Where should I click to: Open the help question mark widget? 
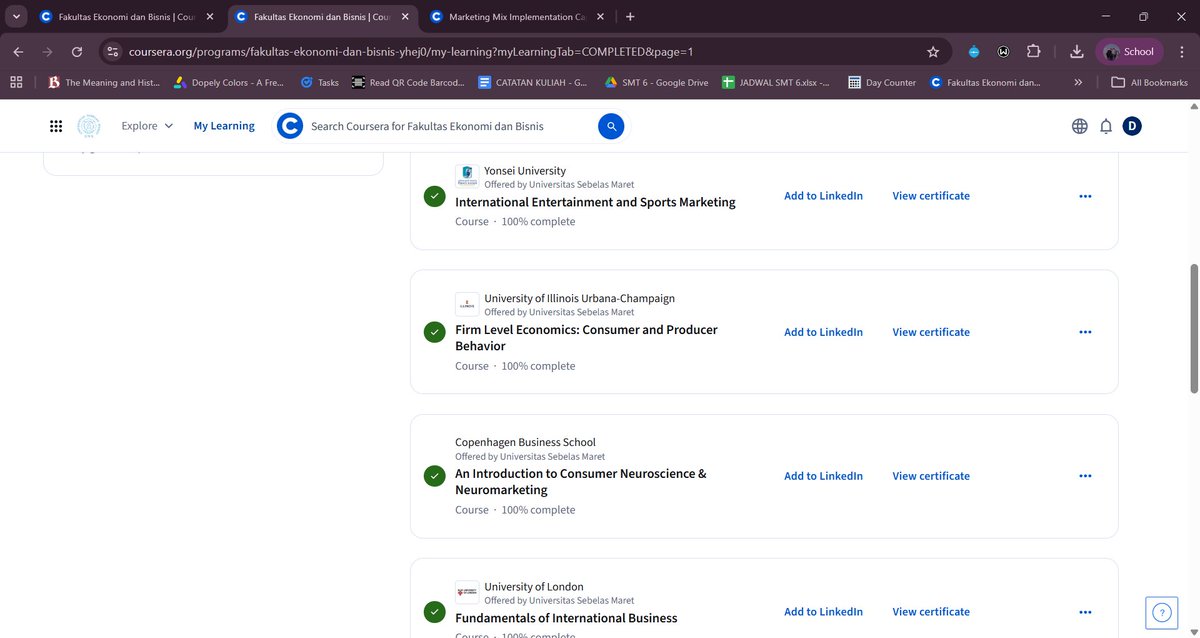(x=1161, y=613)
